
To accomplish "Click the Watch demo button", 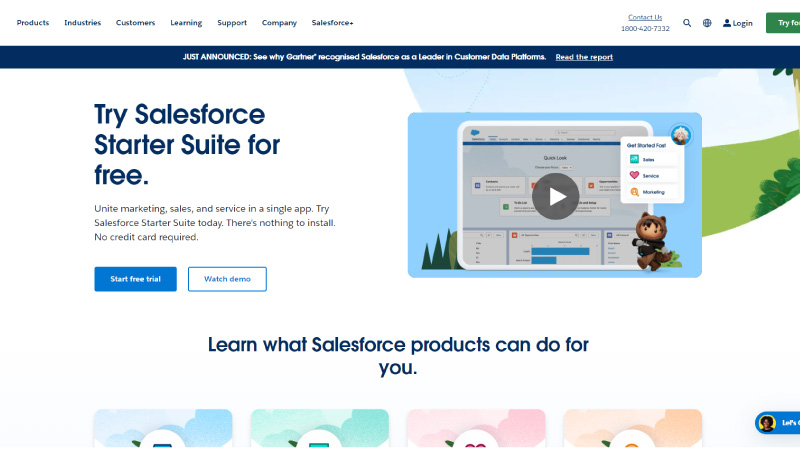I will [227, 279].
